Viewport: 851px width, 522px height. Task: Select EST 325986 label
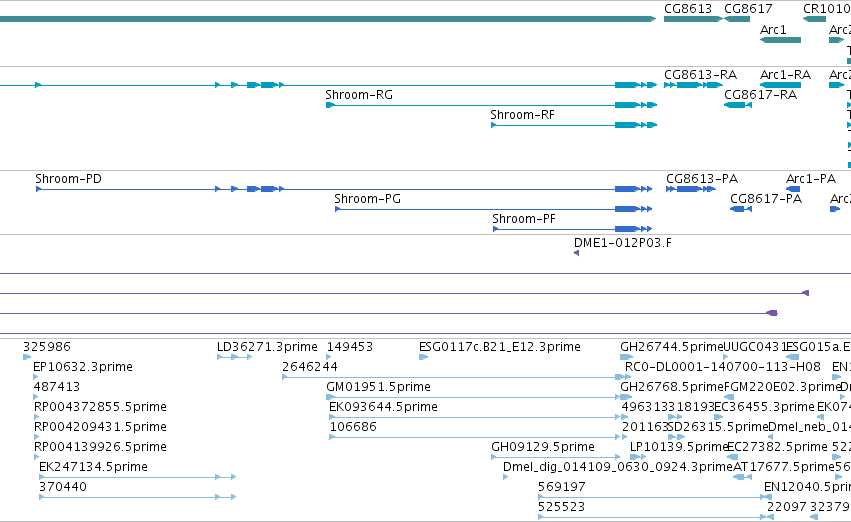tap(47, 347)
